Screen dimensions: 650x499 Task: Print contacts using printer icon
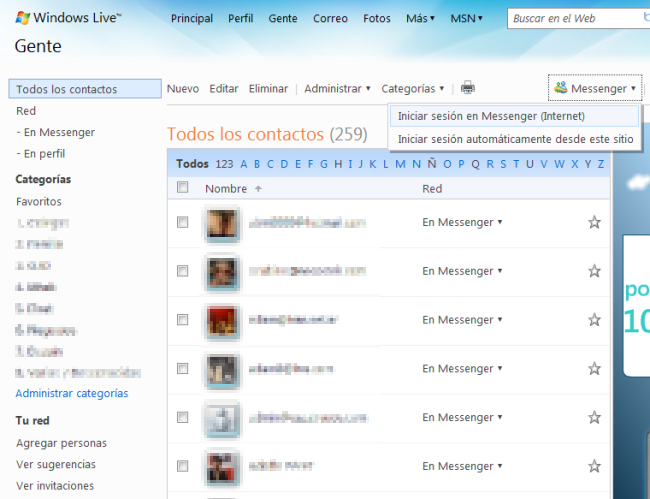pyautogui.click(x=468, y=88)
